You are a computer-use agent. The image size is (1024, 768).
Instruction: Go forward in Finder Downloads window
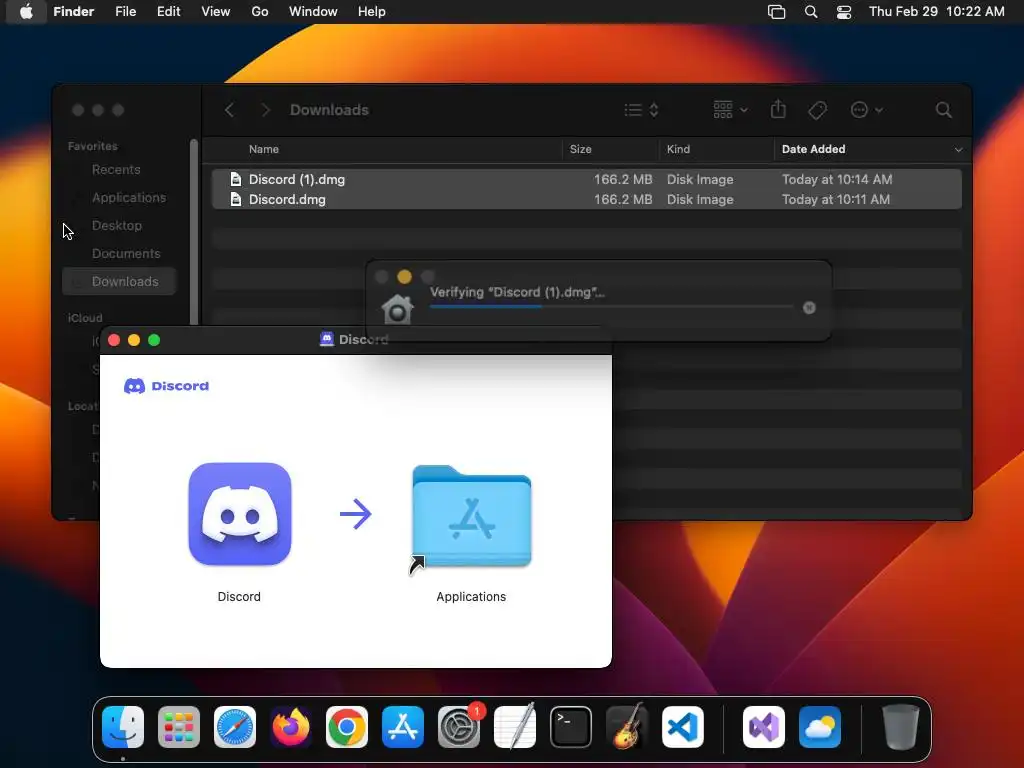pyautogui.click(x=265, y=110)
